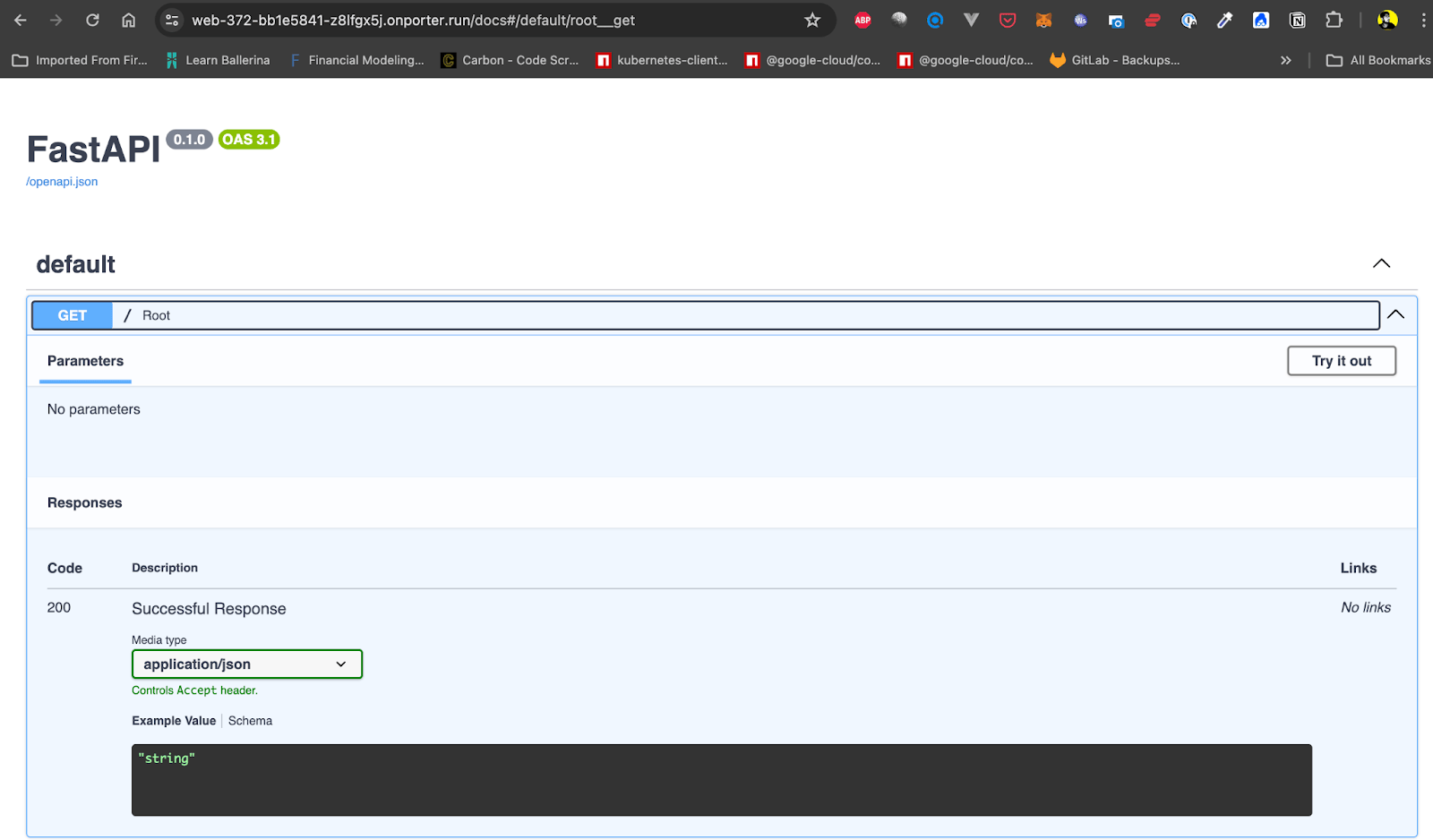The height and width of the screenshot is (840, 1433).
Task: Go back using the browser back arrow
Action: click(x=21, y=20)
